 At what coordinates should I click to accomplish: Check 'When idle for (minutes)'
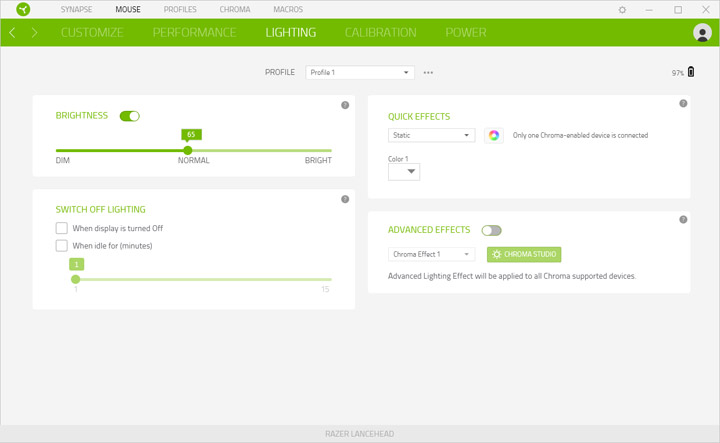point(62,246)
